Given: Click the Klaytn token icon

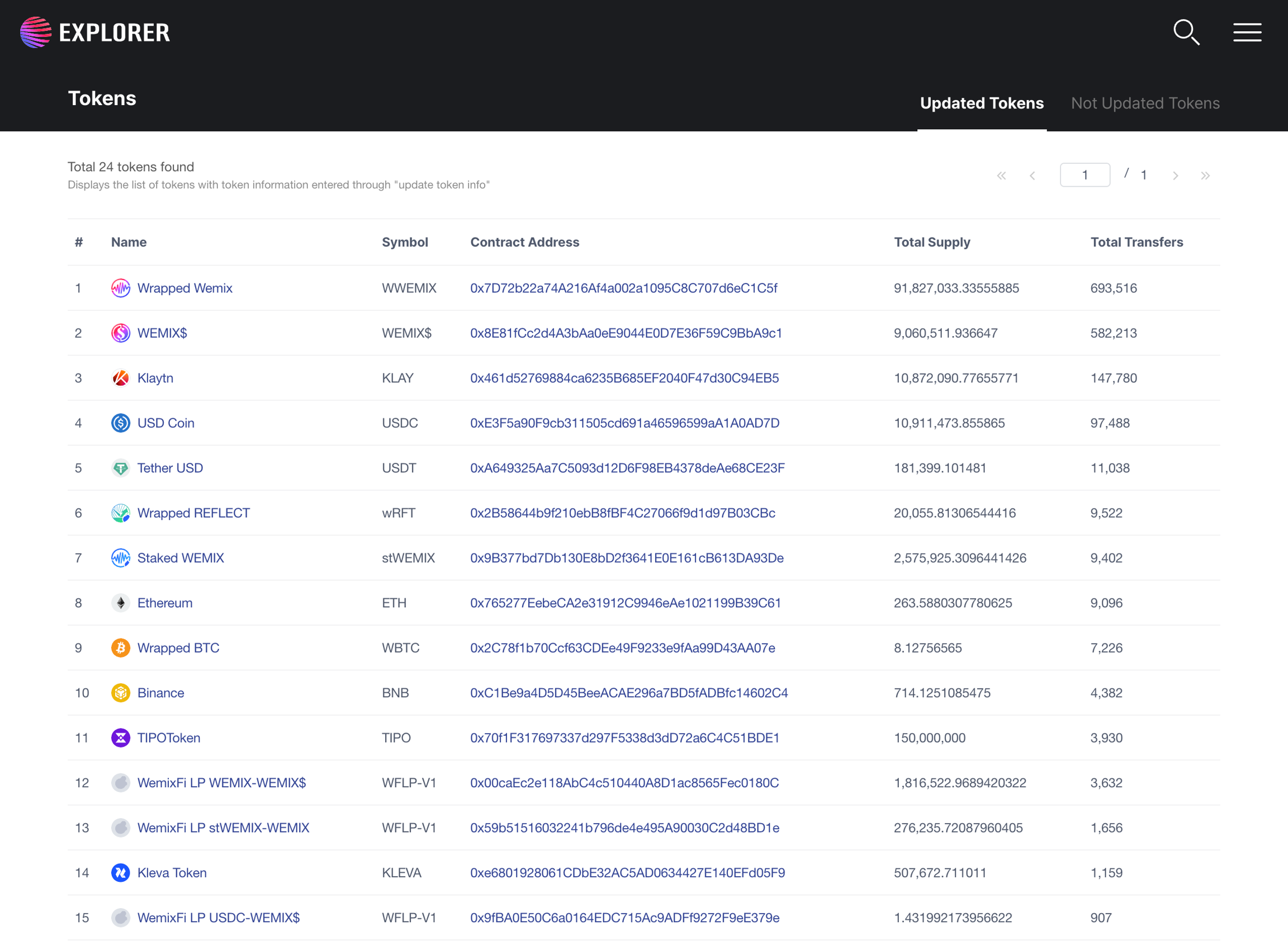Looking at the screenshot, I should [x=121, y=378].
